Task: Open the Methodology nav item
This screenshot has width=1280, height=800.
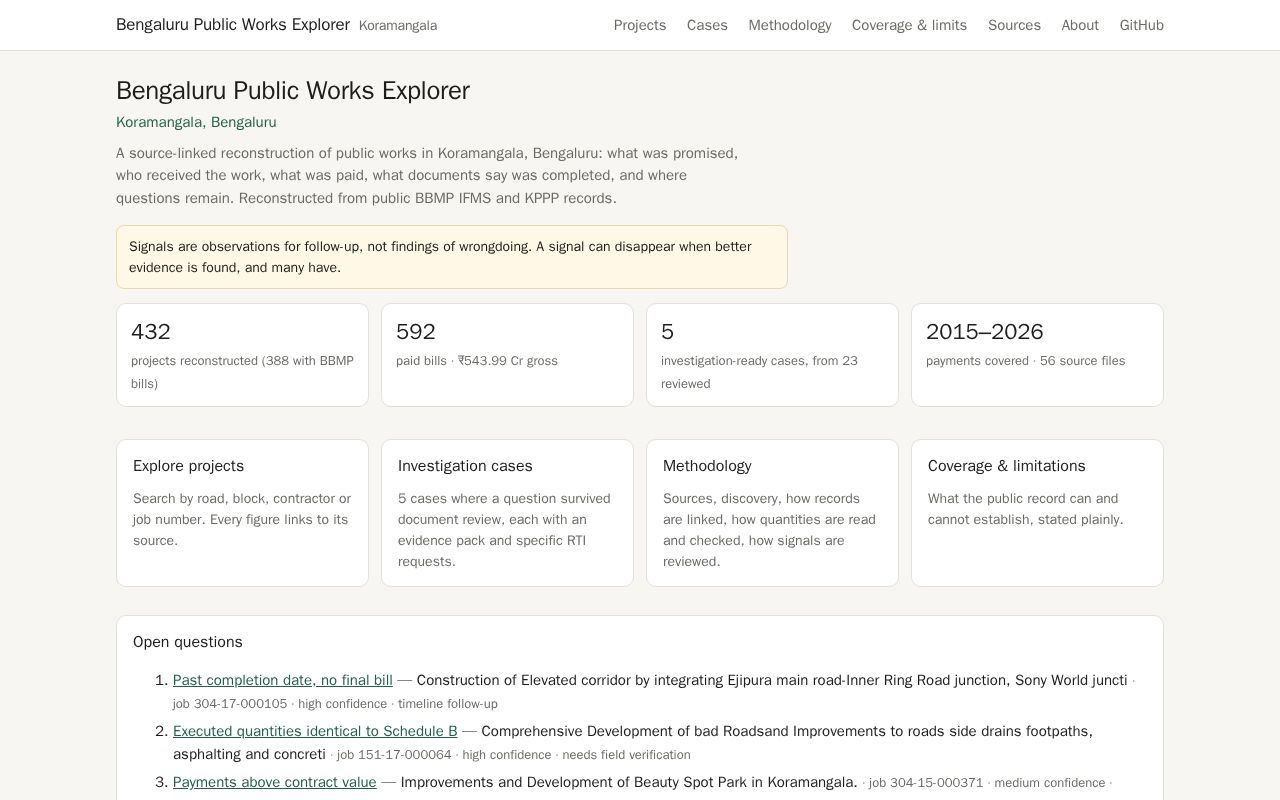Action: click(x=790, y=25)
